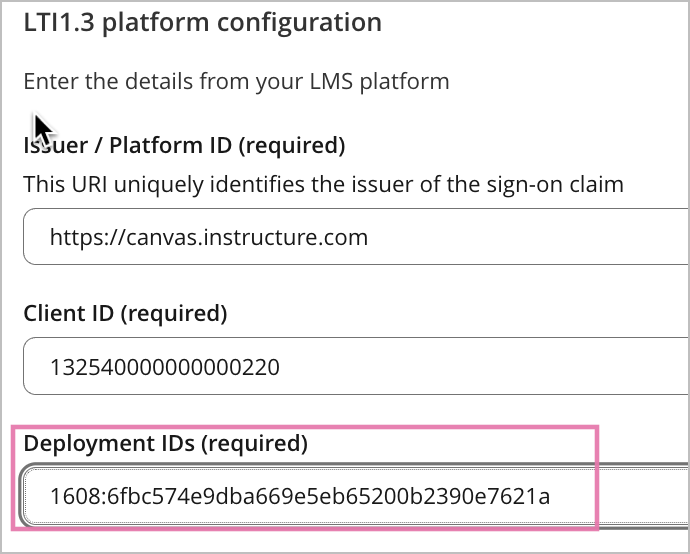Place cursor in https://canvas.instructure.com URL text
Image resolution: width=690 pixels, height=554 pixels.
click(209, 237)
